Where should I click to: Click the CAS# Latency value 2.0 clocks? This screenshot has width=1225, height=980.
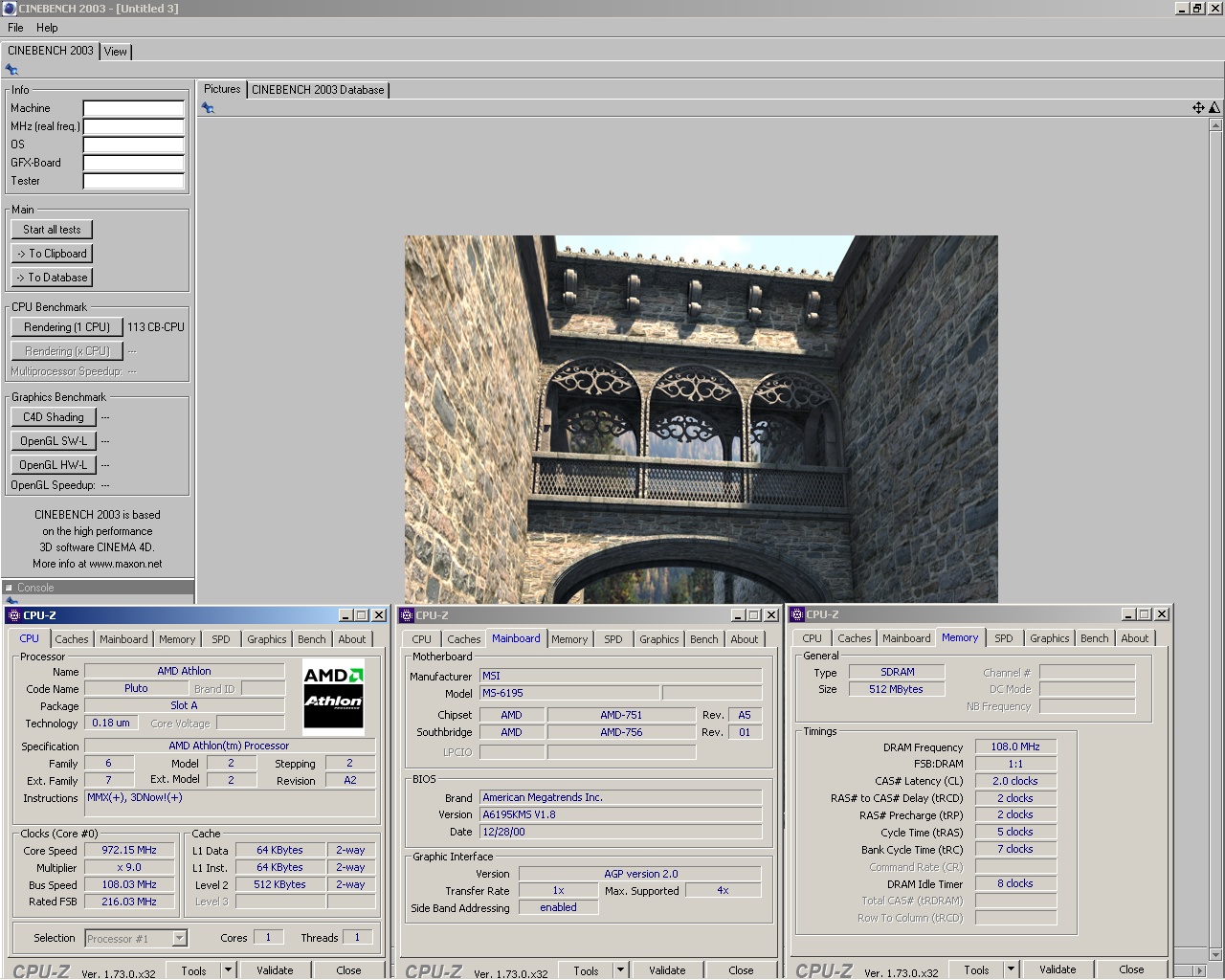[x=1015, y=781]
